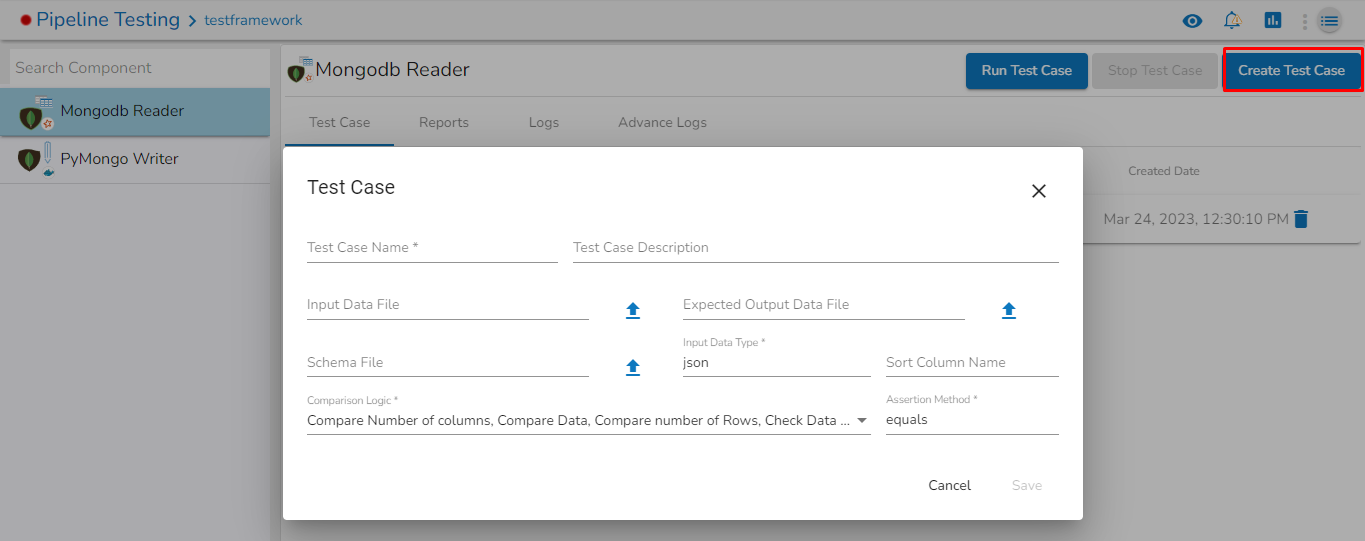The image size is (1365, 541).
Task: Click the Search Component box
Action: click(139, 68)
